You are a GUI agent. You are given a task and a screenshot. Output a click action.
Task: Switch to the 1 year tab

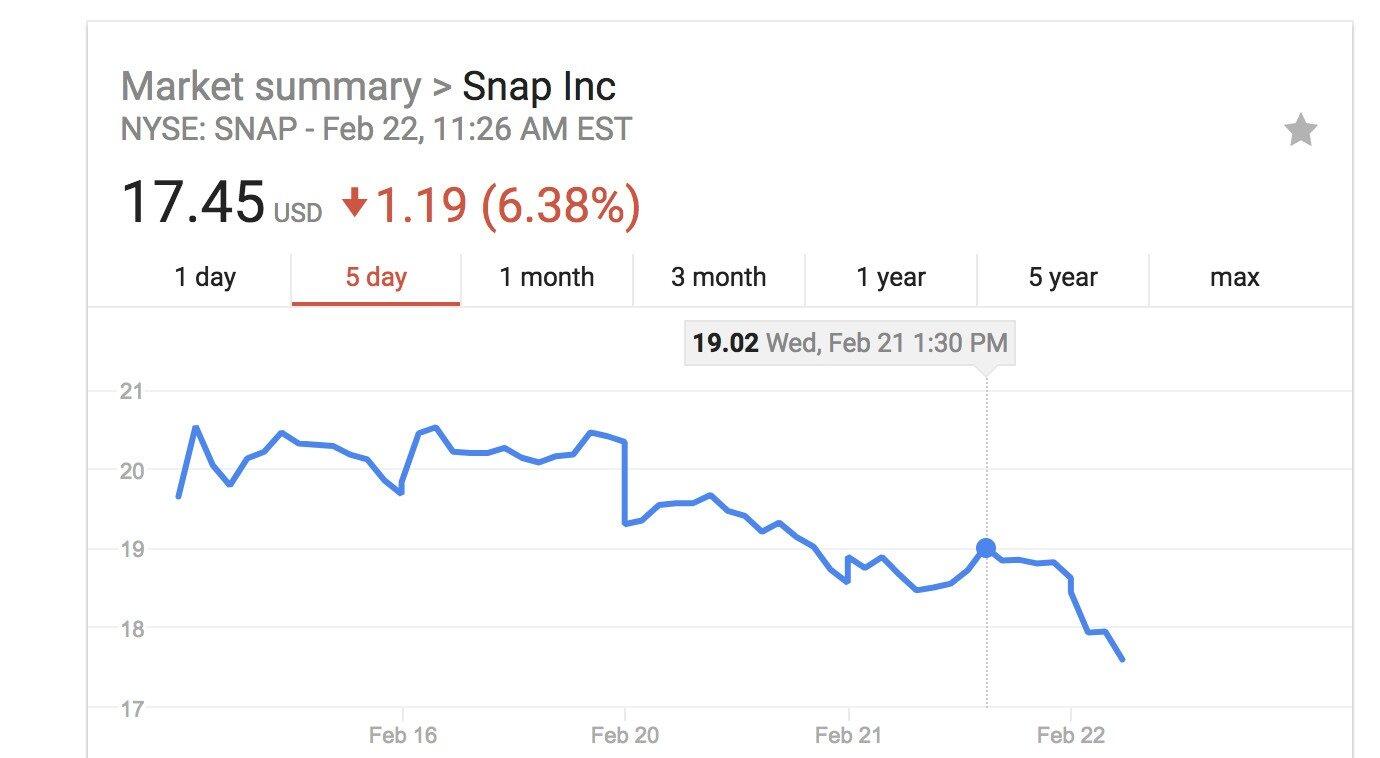click(890, 277)
